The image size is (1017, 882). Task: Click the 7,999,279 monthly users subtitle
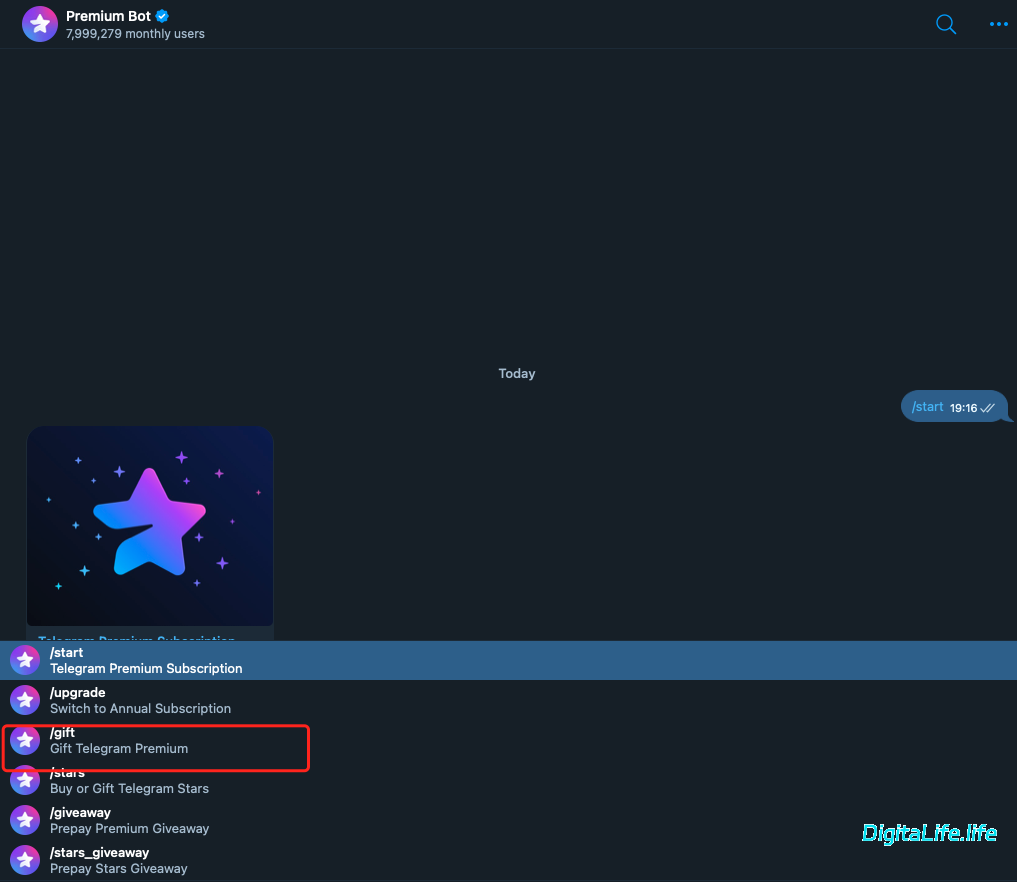(x=135, y=34)
